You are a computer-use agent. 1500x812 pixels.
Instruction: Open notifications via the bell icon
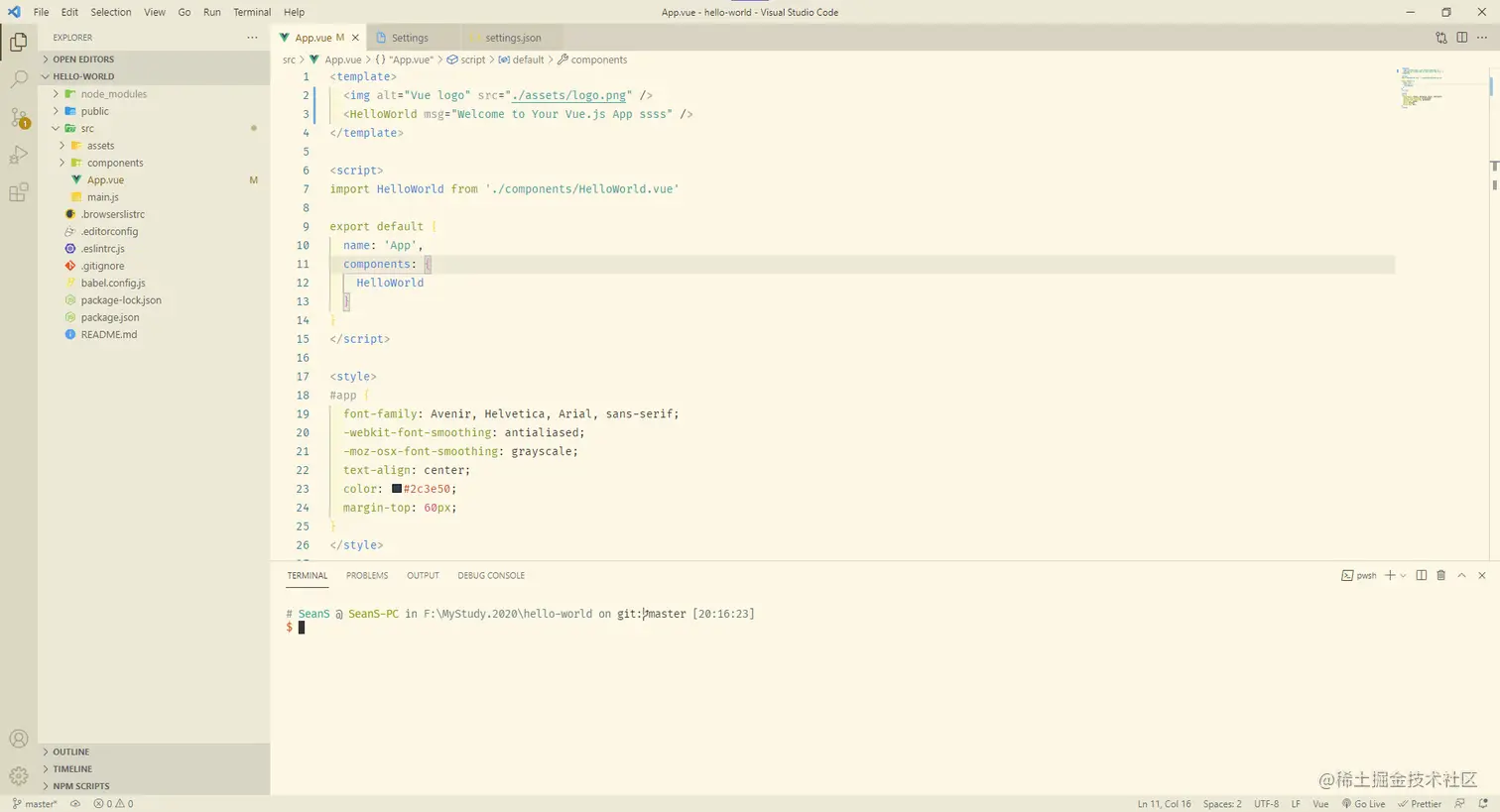(x=1483, y=804)
